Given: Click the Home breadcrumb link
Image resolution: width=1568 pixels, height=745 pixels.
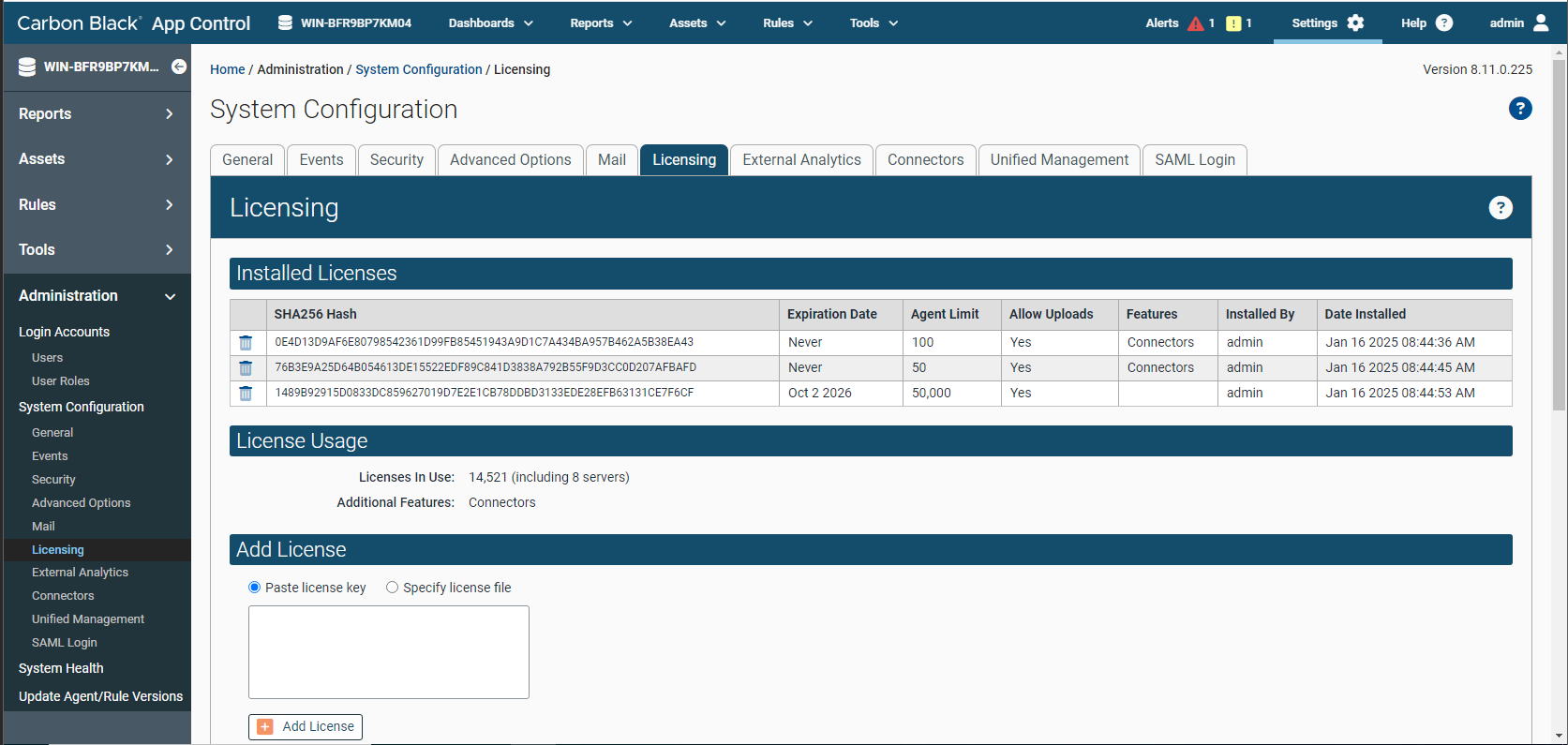Looking at the screenshot, I should [227, 69].
